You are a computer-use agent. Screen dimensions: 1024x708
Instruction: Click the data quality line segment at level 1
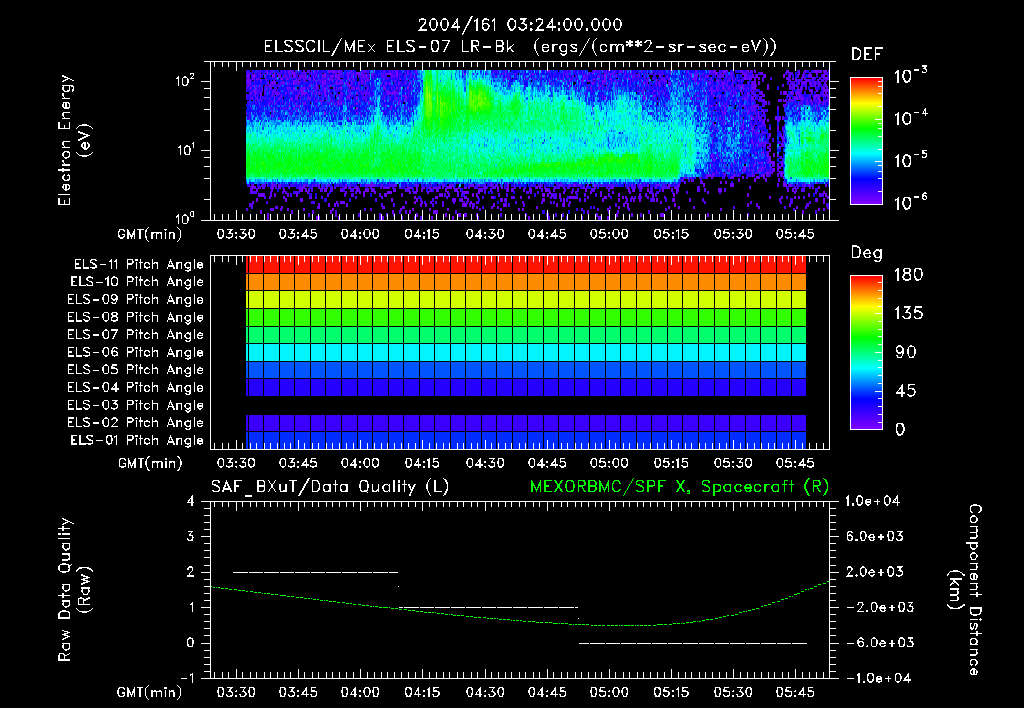[x=488, y=607]
